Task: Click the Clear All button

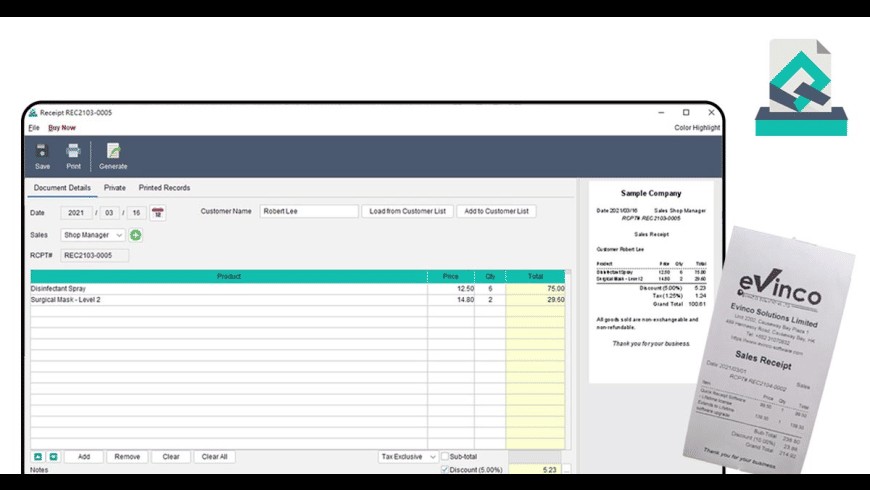Action: [x=214, y=457]
